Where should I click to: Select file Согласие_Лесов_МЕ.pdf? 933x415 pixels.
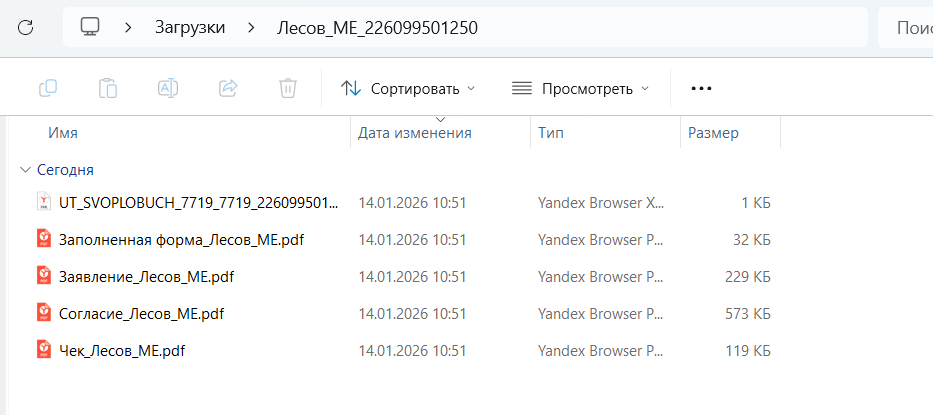pos(142,313)
